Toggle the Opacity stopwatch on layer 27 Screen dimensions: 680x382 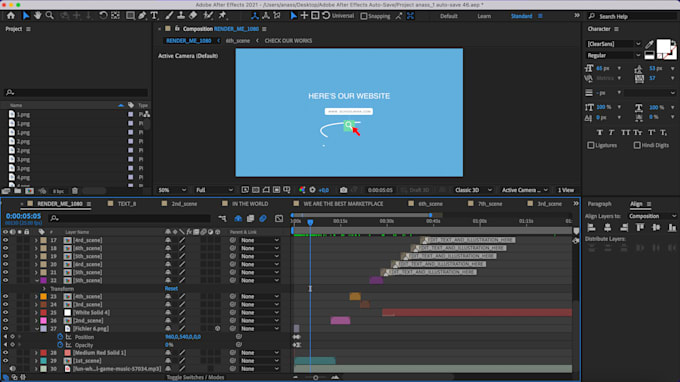(60, 345)
